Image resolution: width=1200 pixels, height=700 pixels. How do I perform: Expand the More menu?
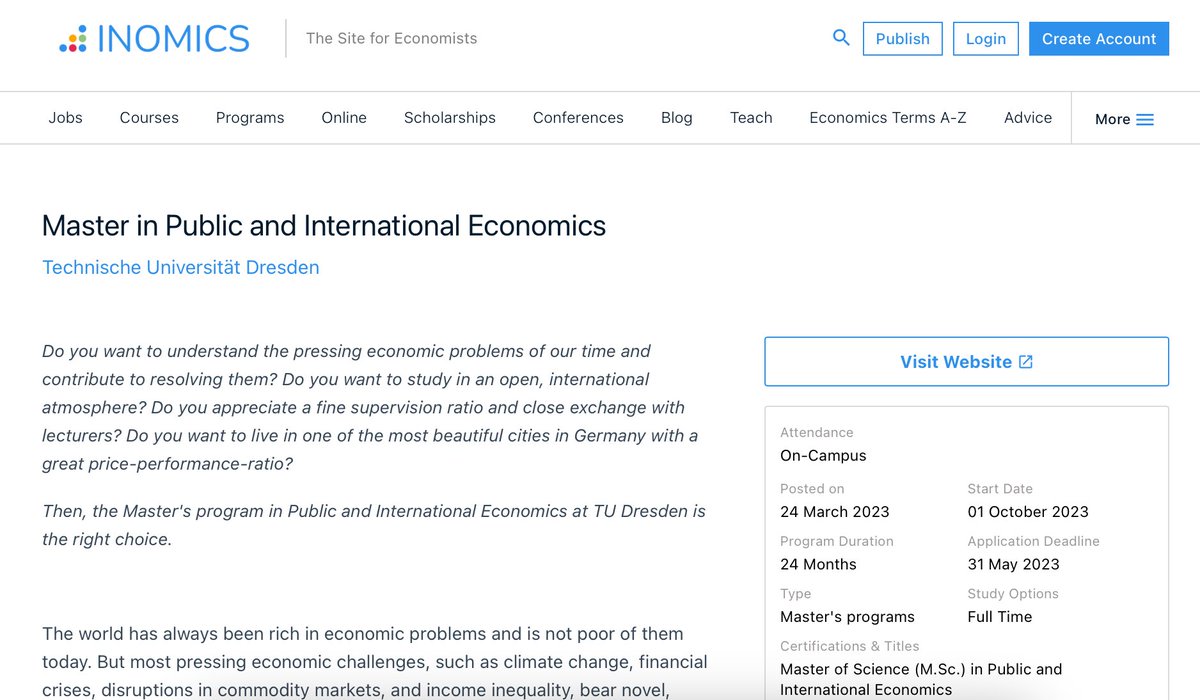click(x=1124, y=119)
